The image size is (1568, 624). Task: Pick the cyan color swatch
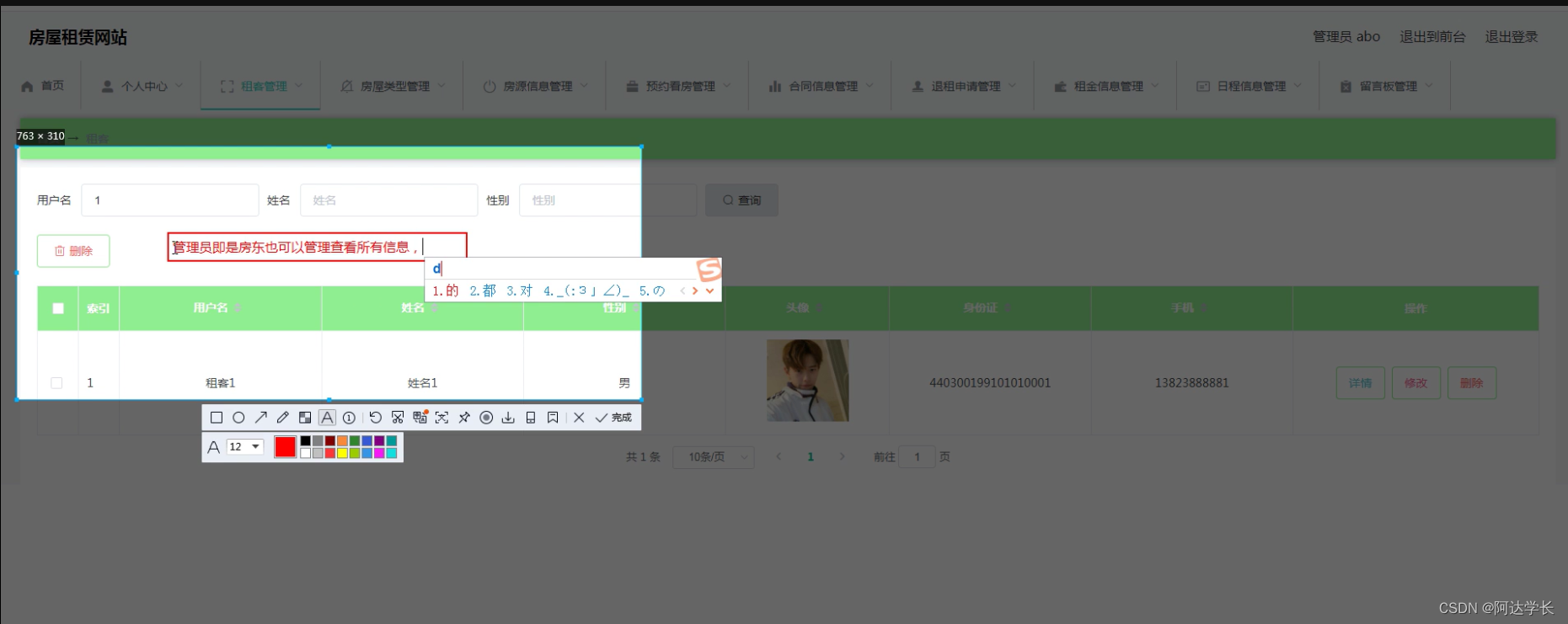392,453
